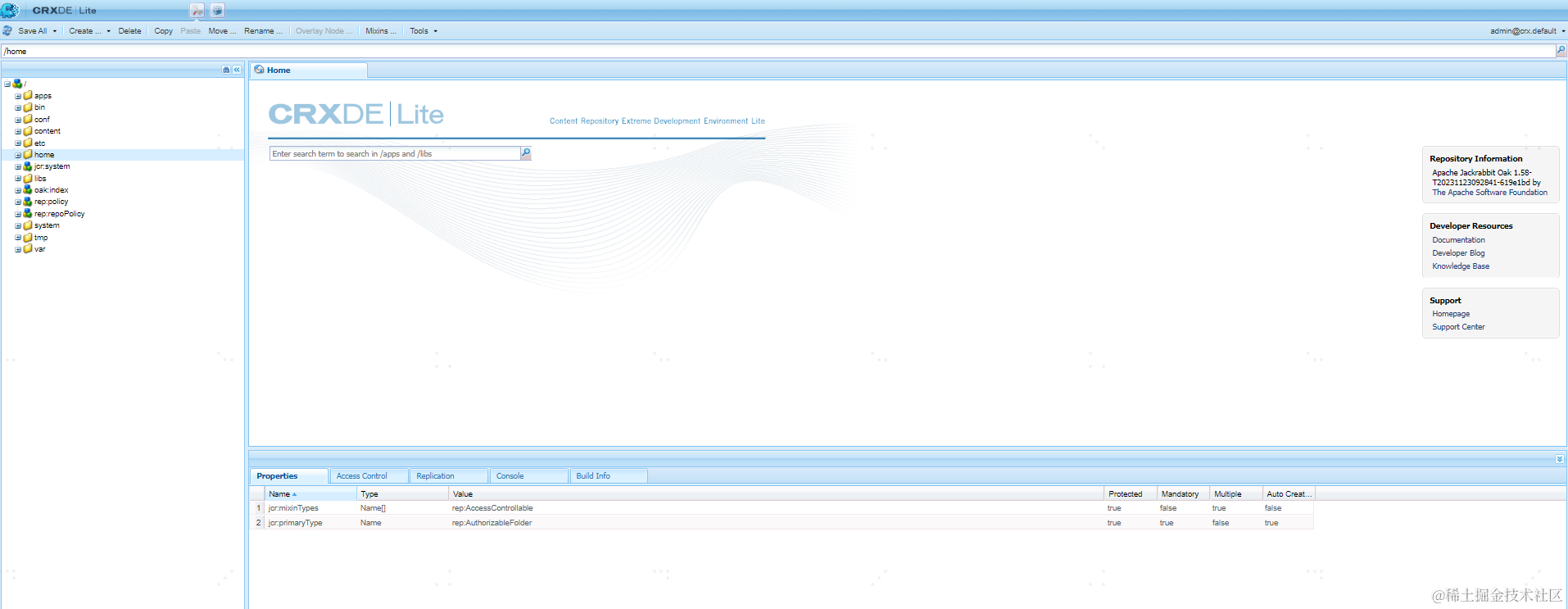This screenshot has width=1568, height=609.
Task: Open the Support Center link
Action: coord(1458,327)
